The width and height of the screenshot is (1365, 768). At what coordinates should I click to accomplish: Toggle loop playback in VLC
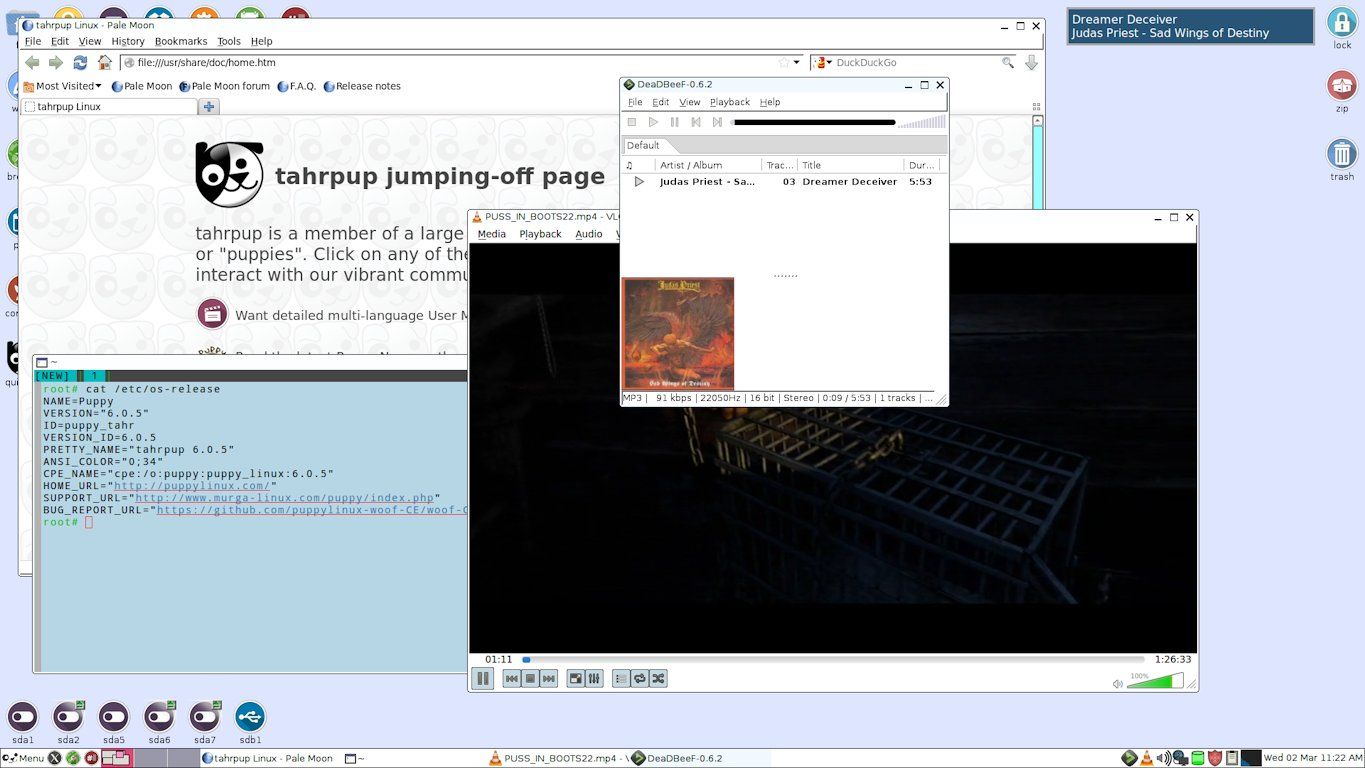[639, 678]
